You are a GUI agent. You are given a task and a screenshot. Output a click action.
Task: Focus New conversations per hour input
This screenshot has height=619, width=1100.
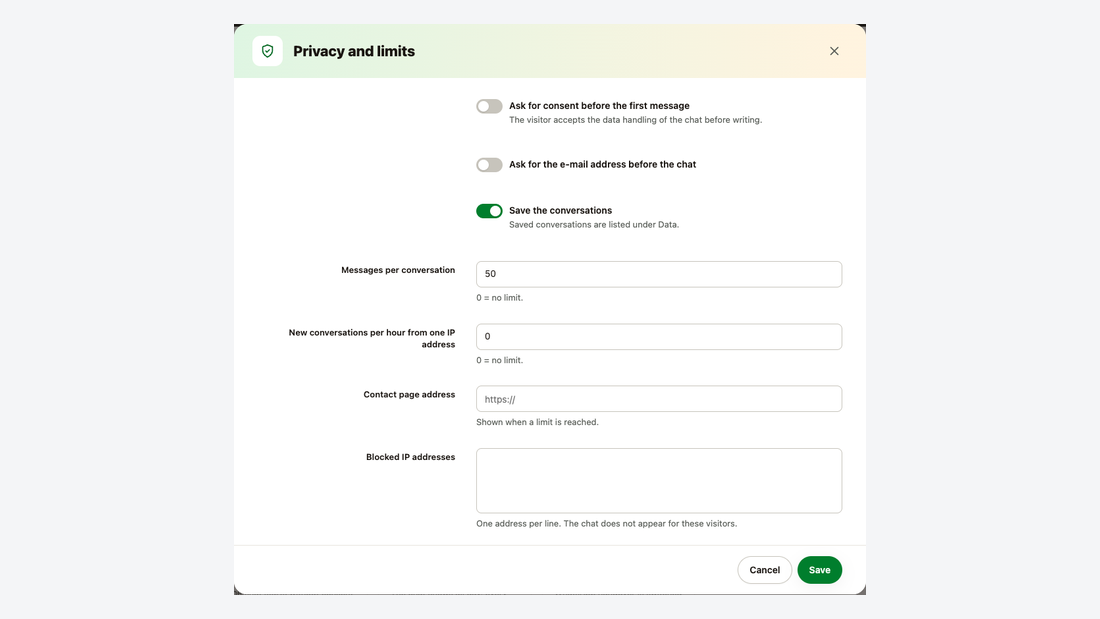659,337
